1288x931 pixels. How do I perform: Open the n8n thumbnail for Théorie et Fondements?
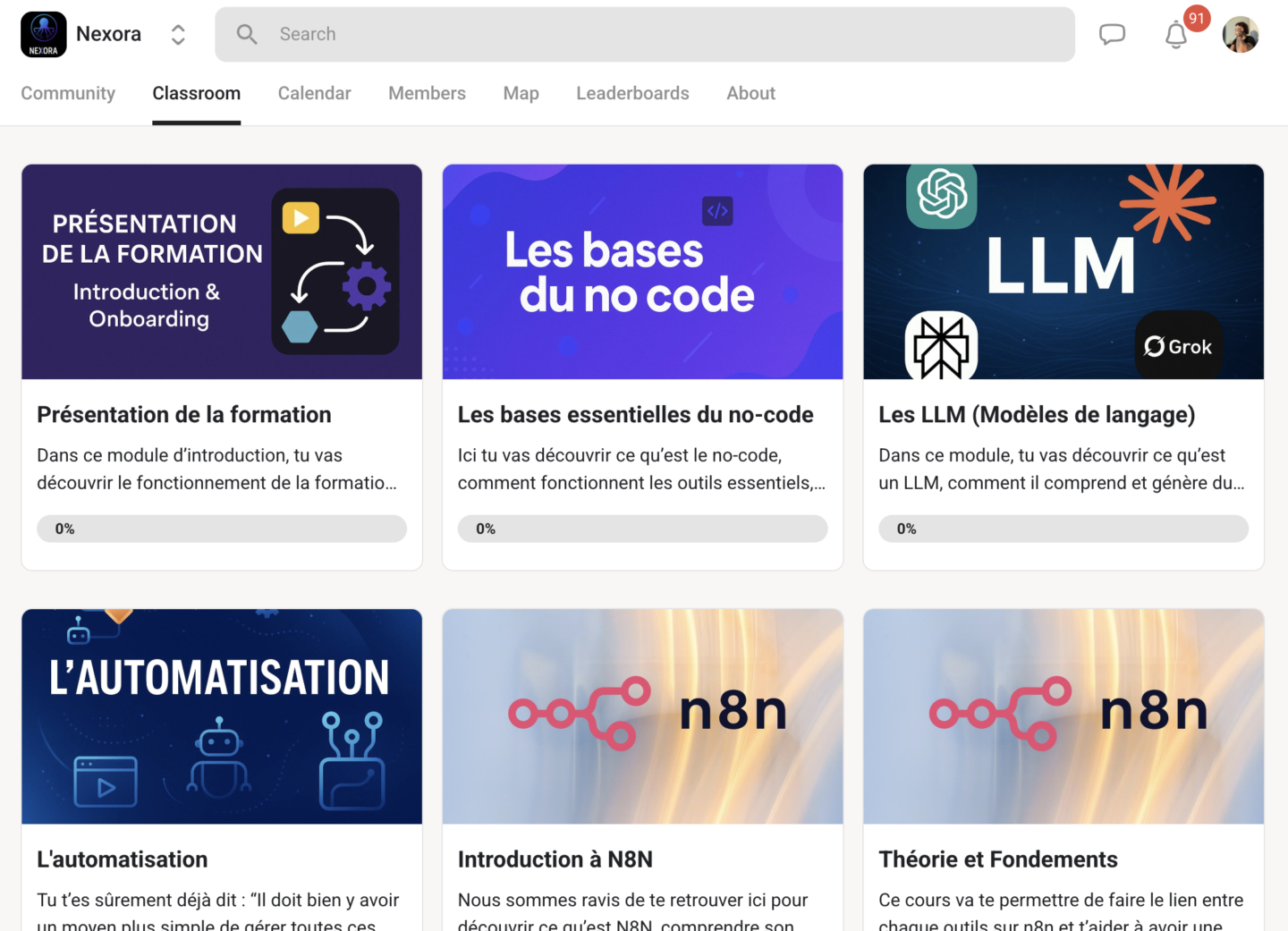click(1063, 716)
